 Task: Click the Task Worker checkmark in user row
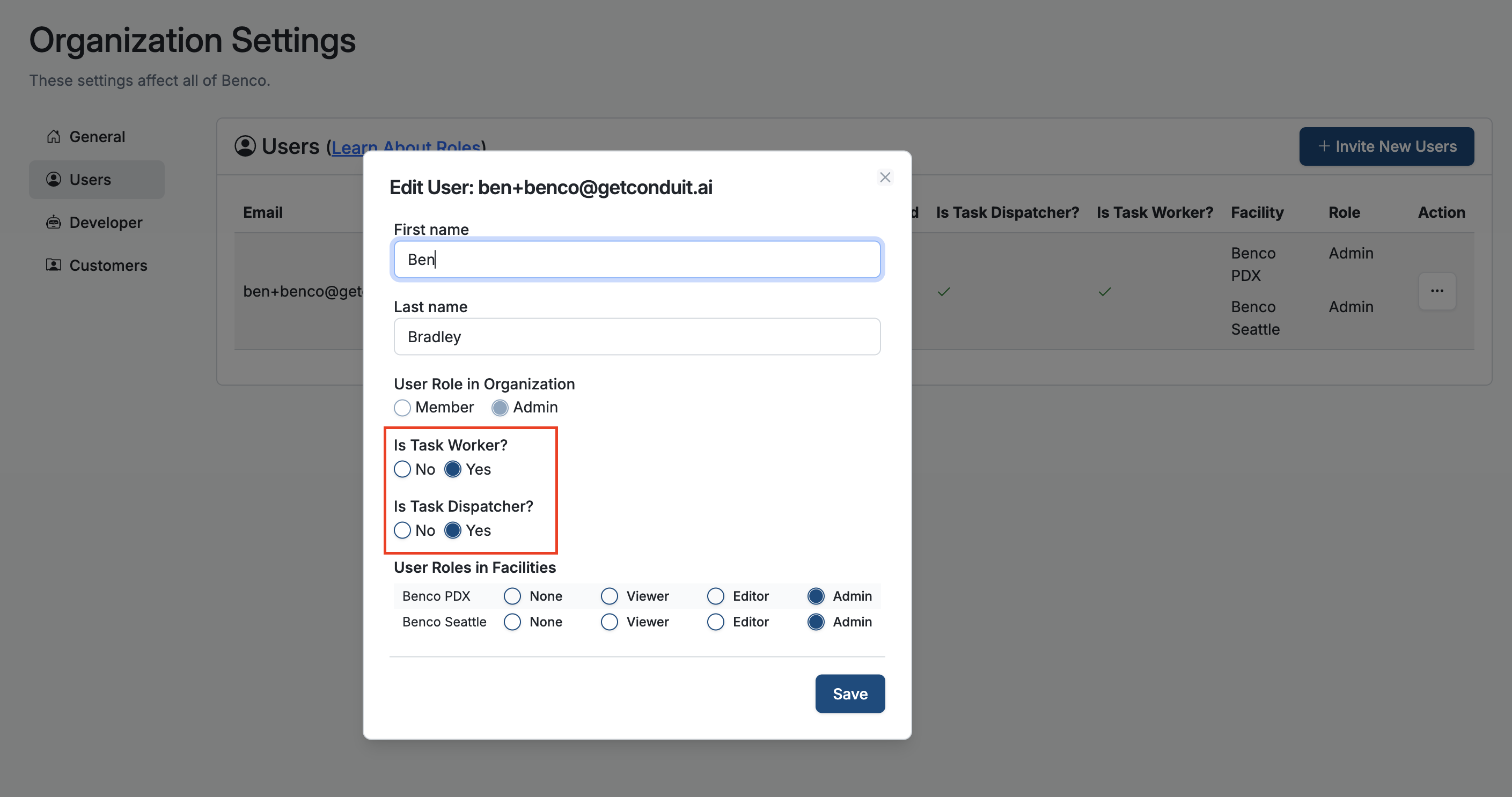pos(1105,292)
